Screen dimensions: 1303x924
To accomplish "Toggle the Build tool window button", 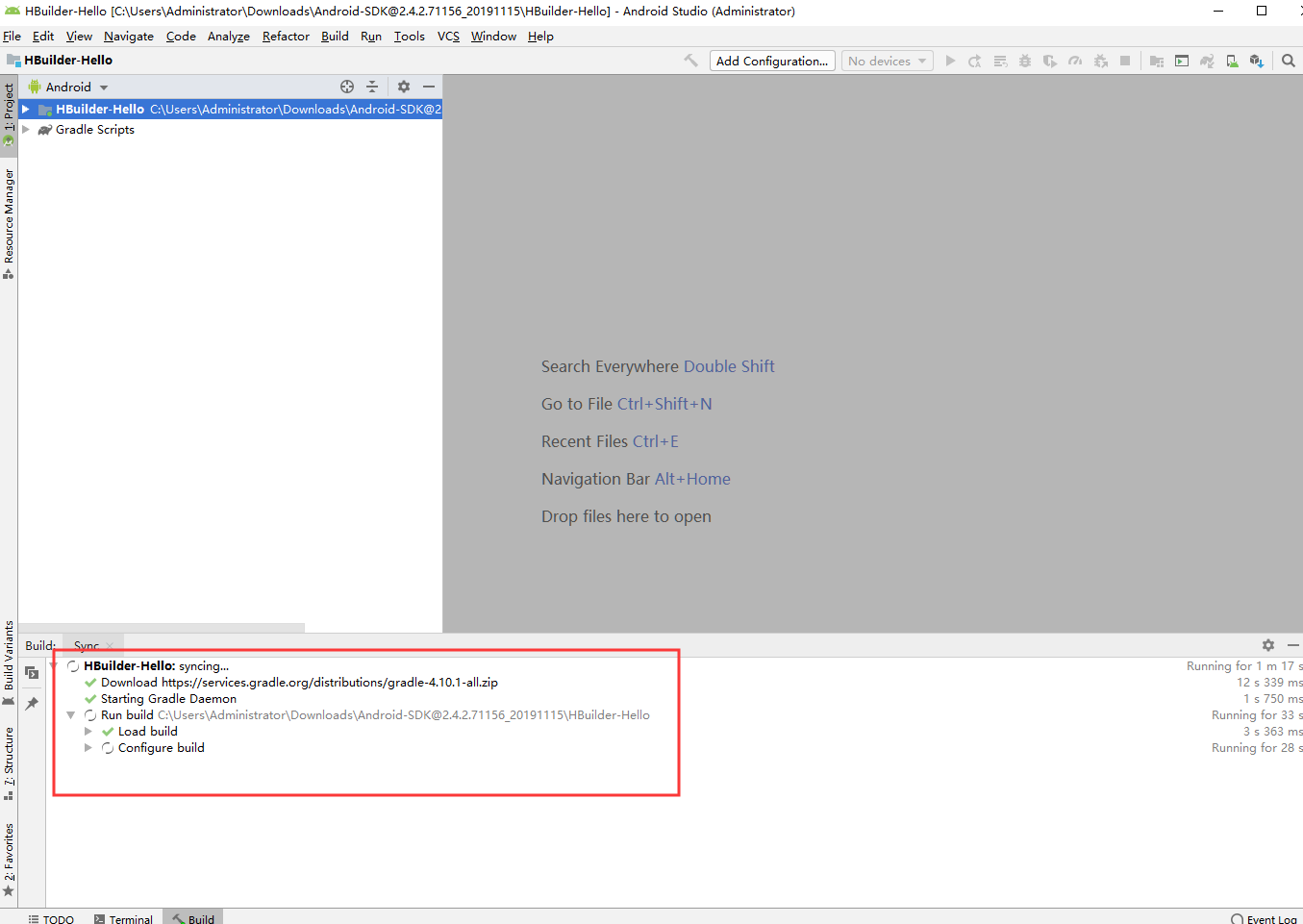I will pyautogui.click(x=193, y=919).
